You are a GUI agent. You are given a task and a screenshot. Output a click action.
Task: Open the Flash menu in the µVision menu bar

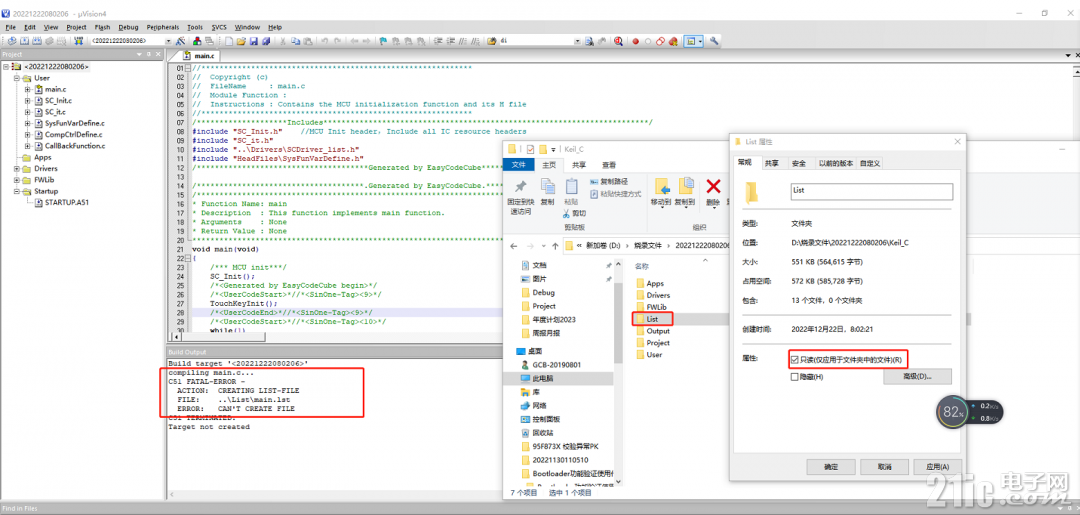[x=102, y=27]
